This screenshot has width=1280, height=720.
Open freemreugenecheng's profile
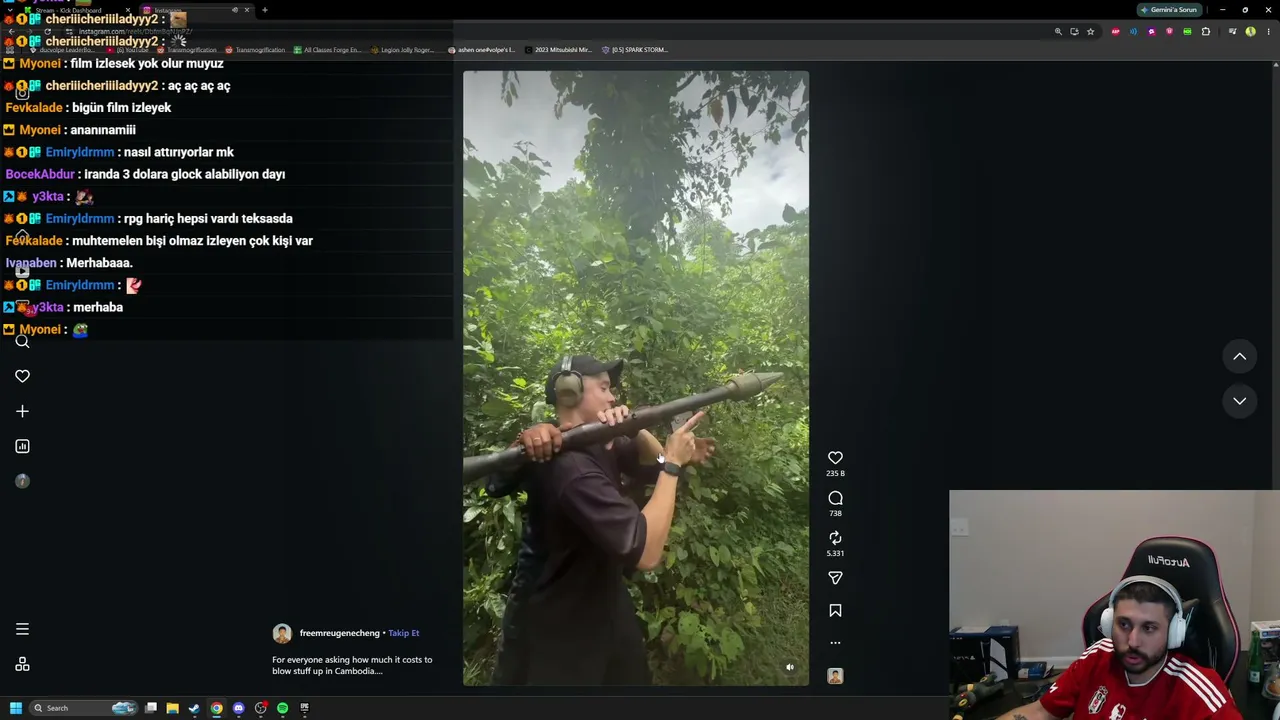(x=340, y=633)
